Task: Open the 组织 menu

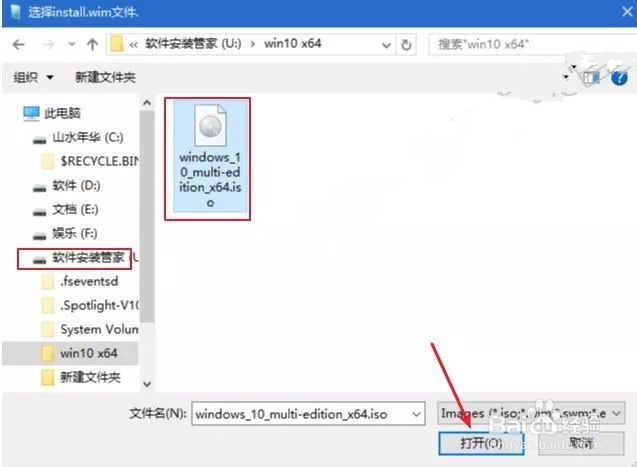Action: tap(33, 77)
